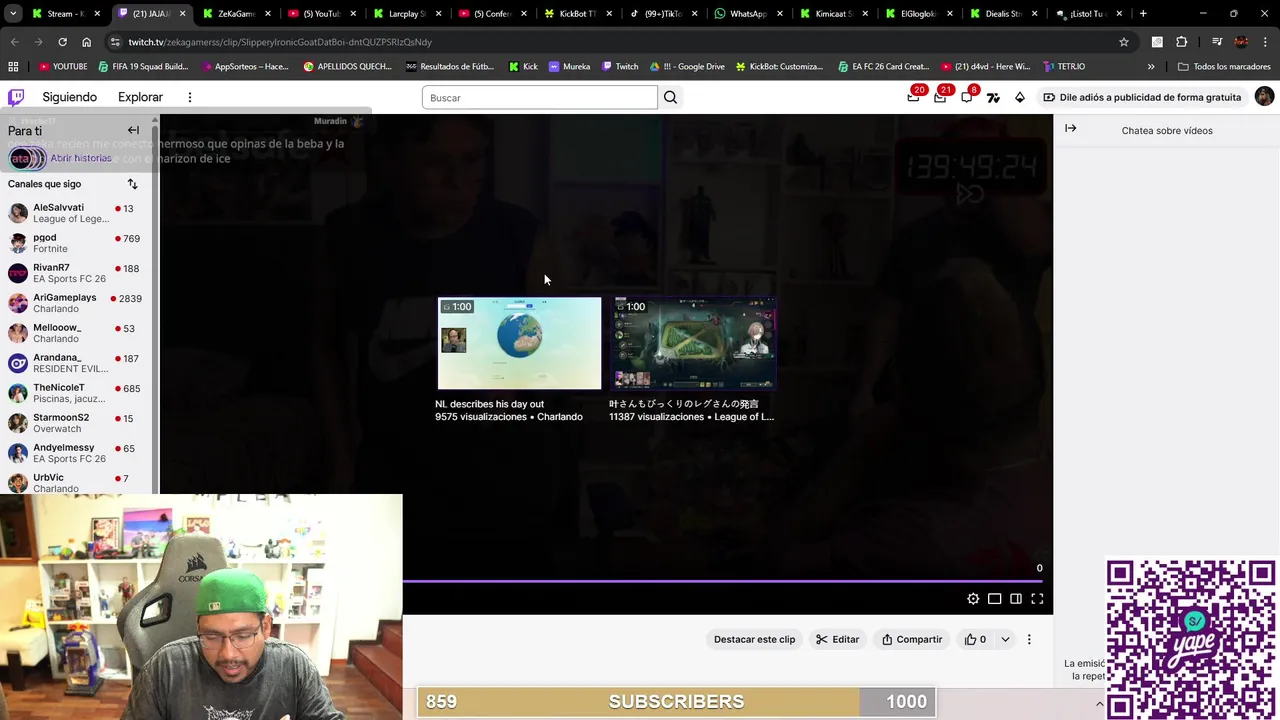This screenshot has width=1280, height=720.
Task: Open the FIFA 19 Squad Builder bookmark
Action: (143, 66)
